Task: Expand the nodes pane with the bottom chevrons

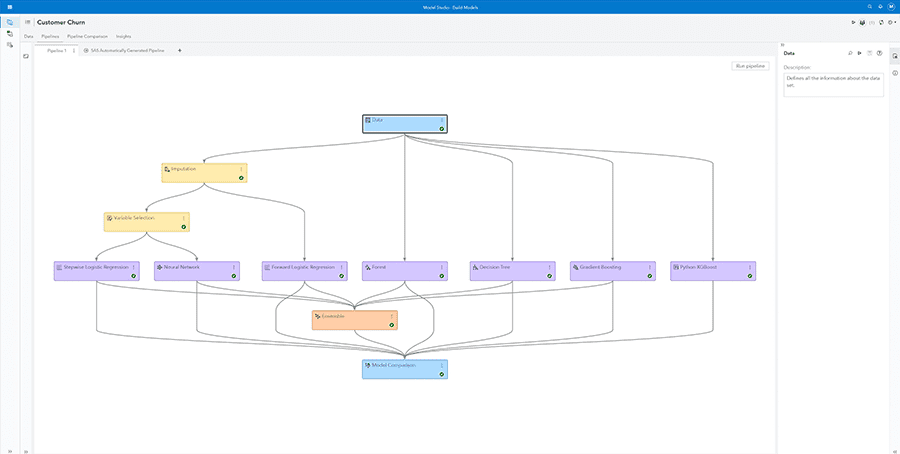Action: (x=26, y=451)
